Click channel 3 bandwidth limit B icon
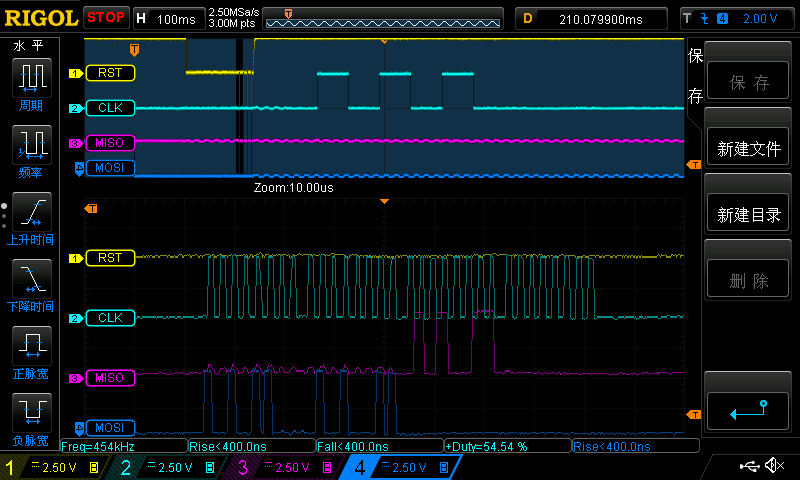This screenshot has height=480, width=800. tap(327, 467)
